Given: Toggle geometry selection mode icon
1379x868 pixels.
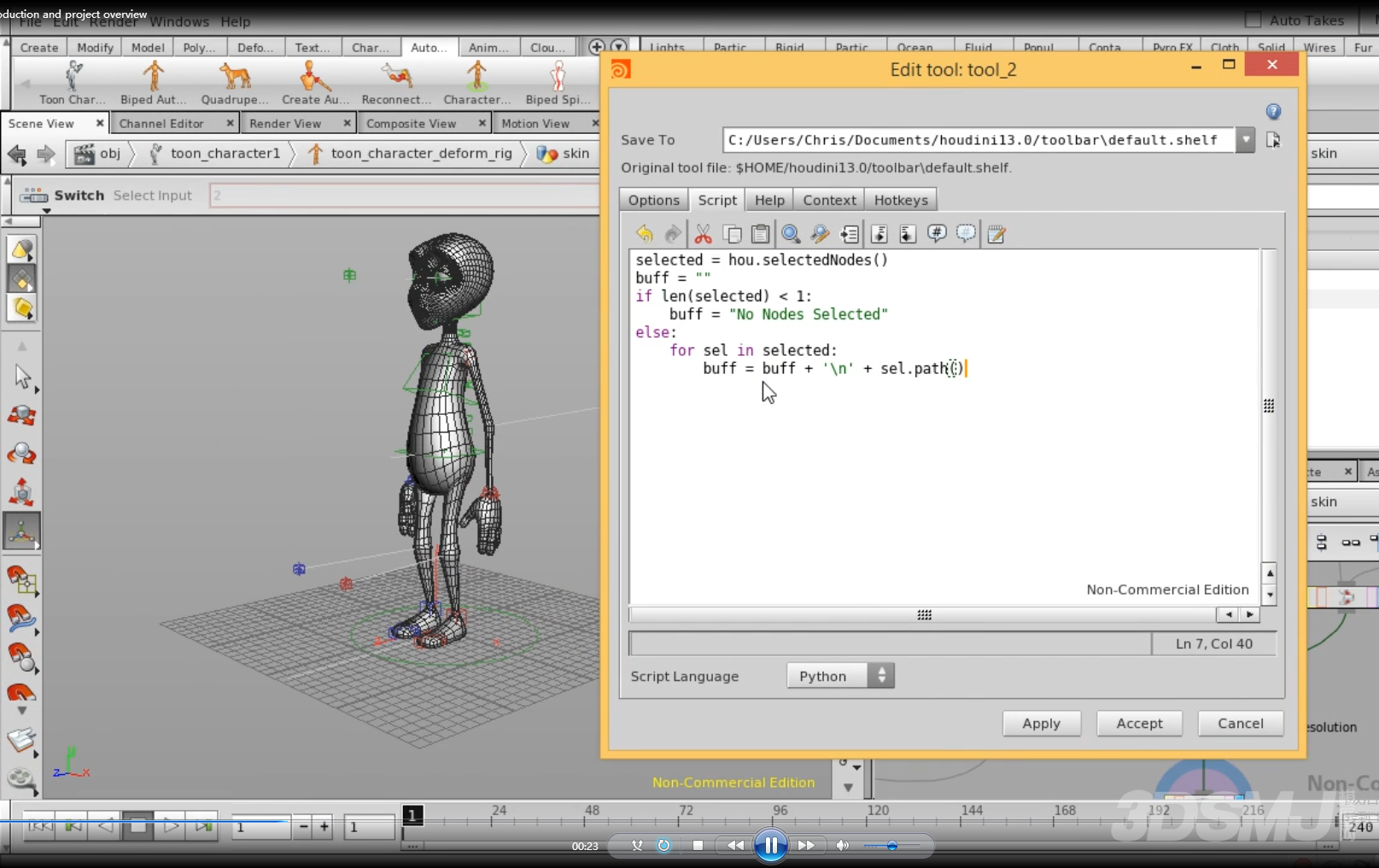Looking at the screenshot, I should 21,279.
